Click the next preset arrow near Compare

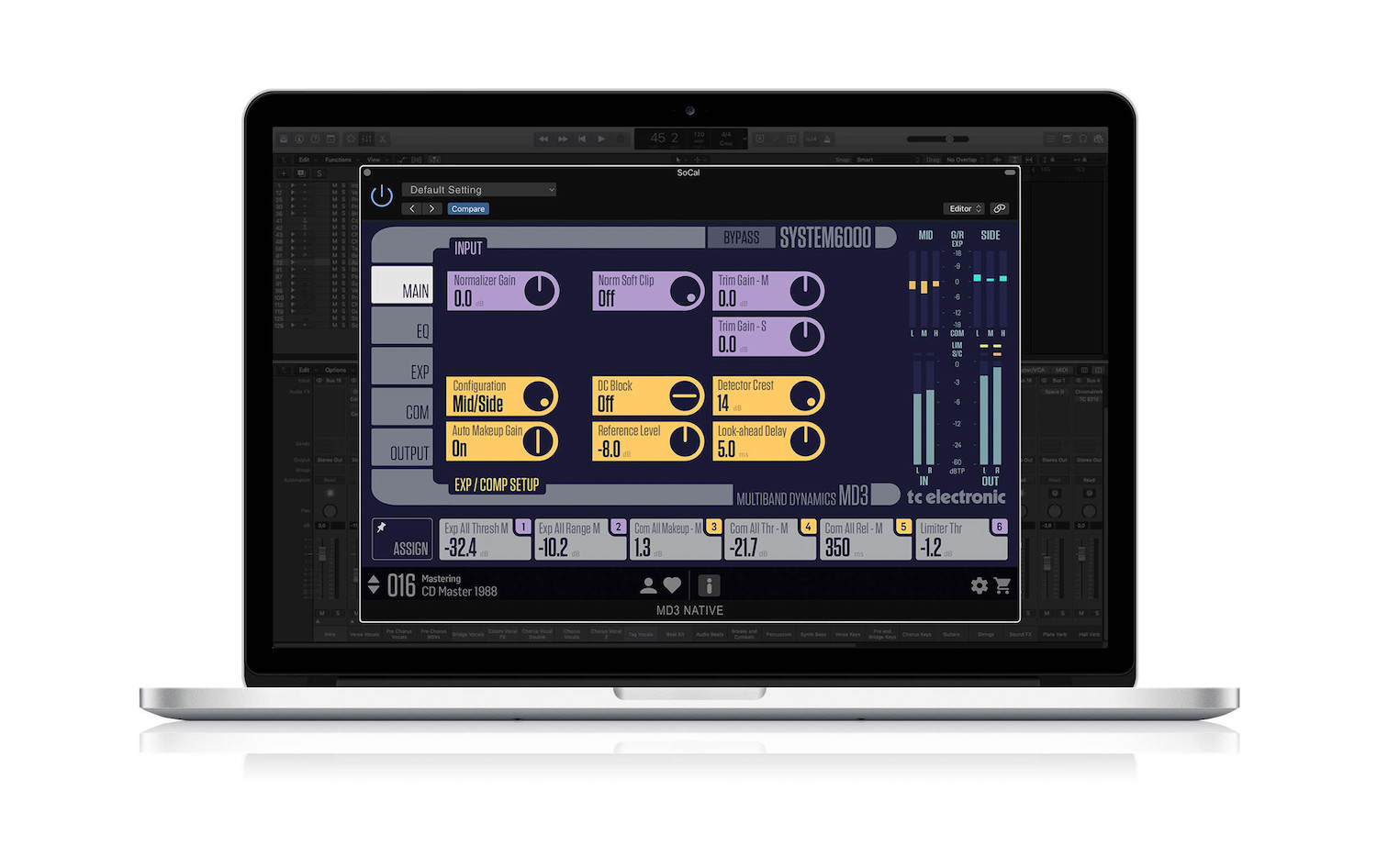coord(431,208)
